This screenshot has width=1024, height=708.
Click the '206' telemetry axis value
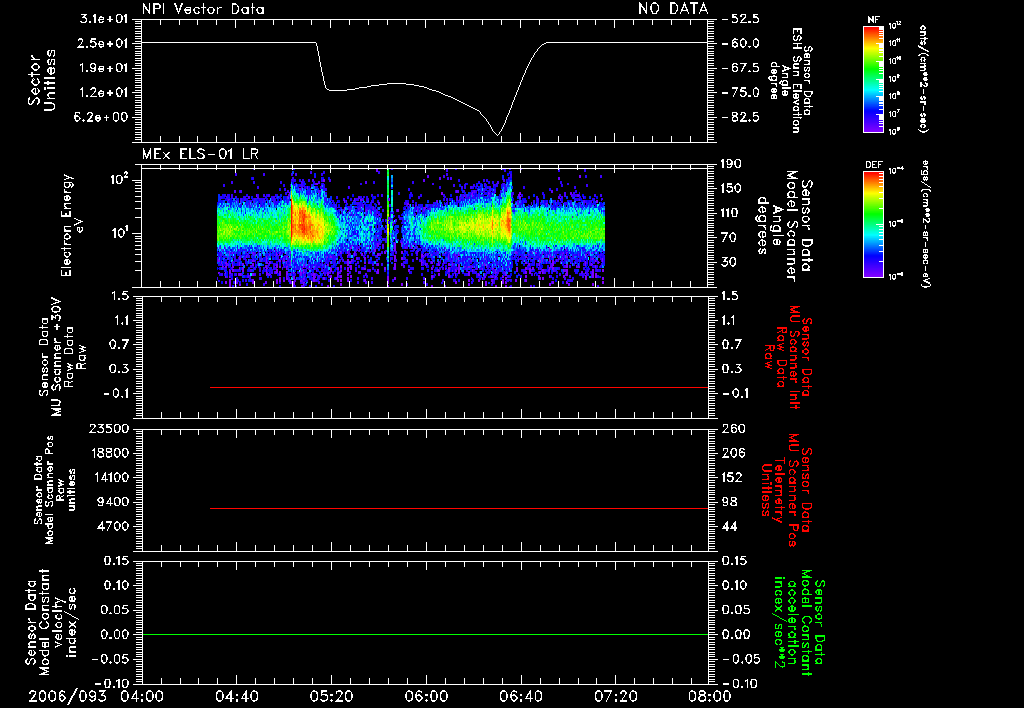click(733, 453)
